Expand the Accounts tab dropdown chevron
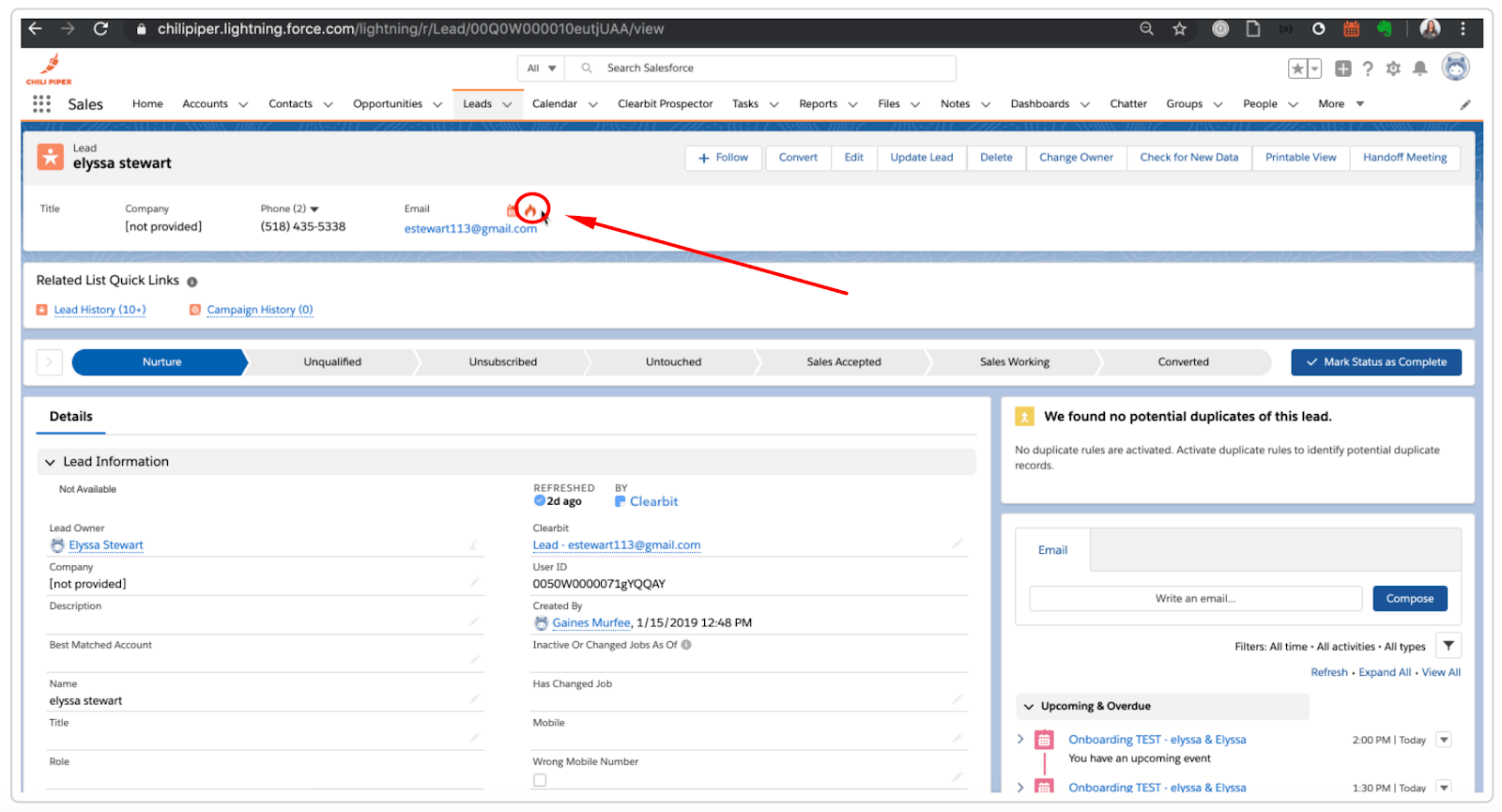 [243, 105]
